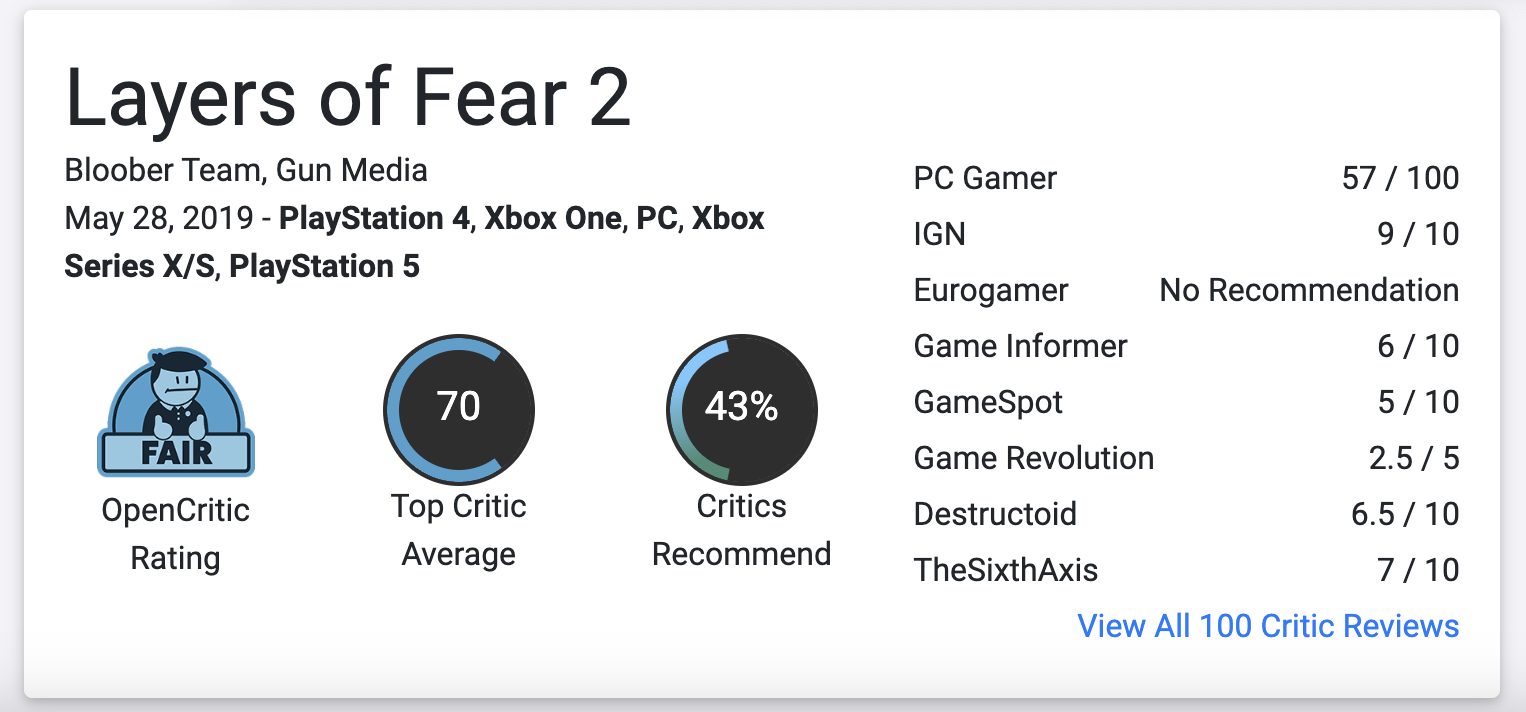Click the Critics Recommend label text

click(x=742, y=530)
